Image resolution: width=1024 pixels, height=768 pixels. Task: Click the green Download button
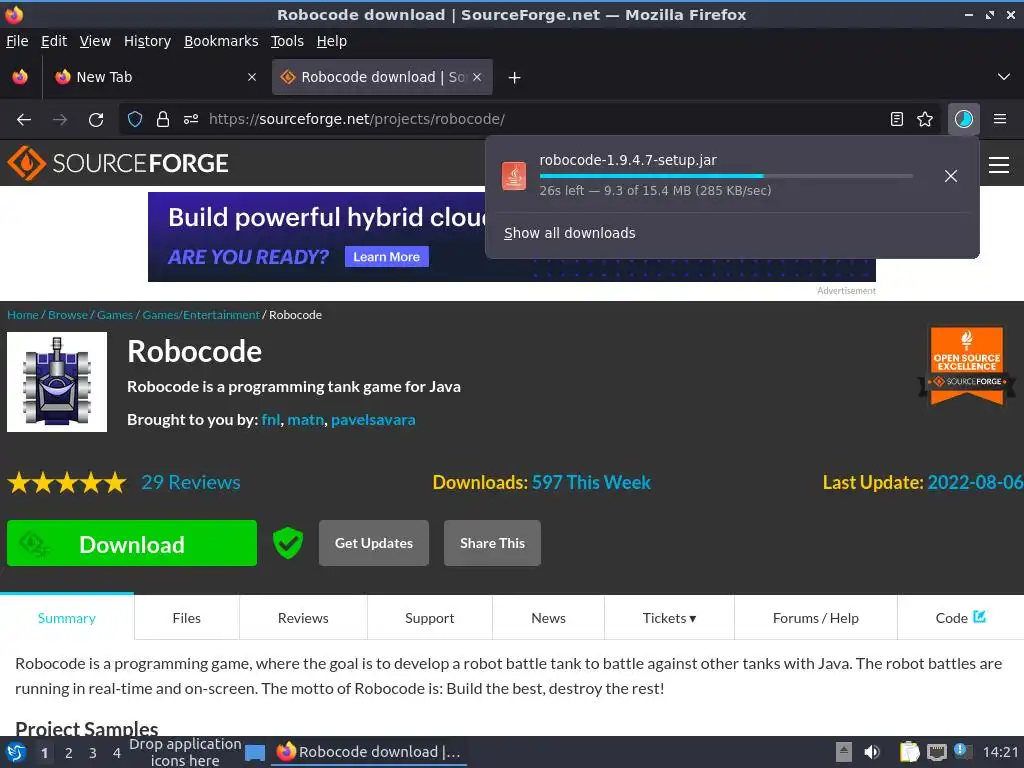132,543
